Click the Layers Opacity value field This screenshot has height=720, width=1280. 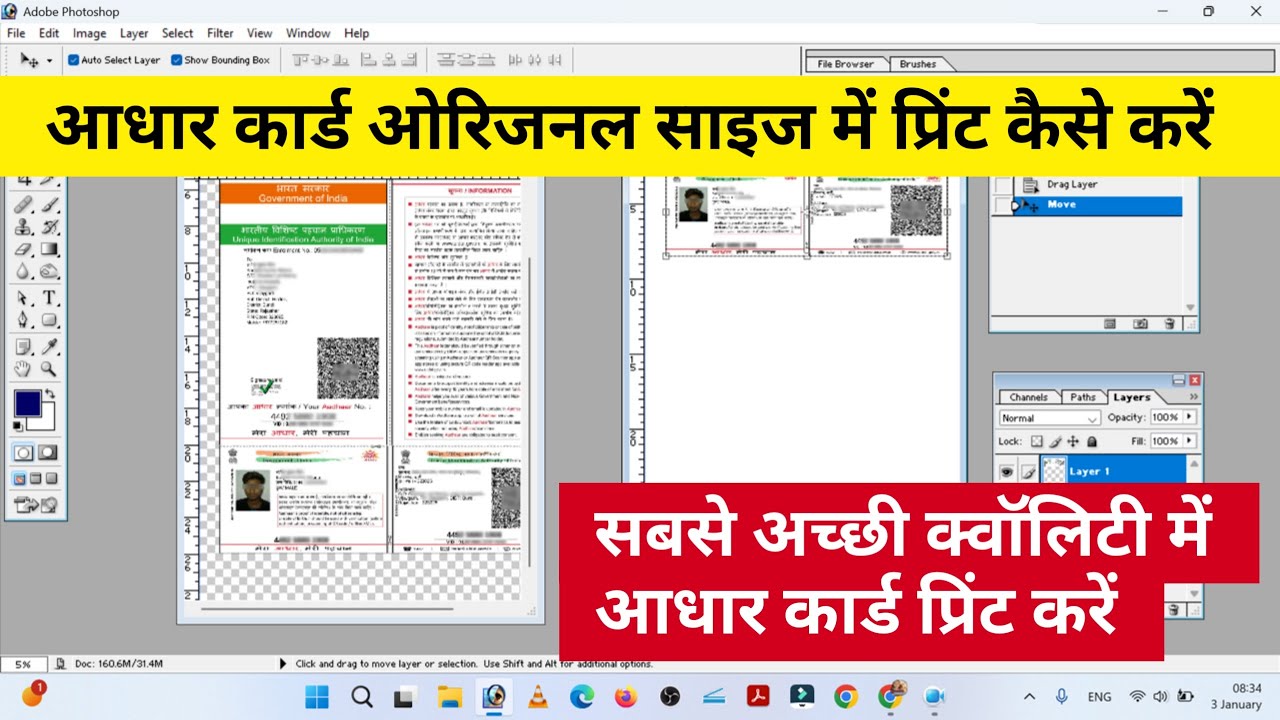coord(1166,417)
